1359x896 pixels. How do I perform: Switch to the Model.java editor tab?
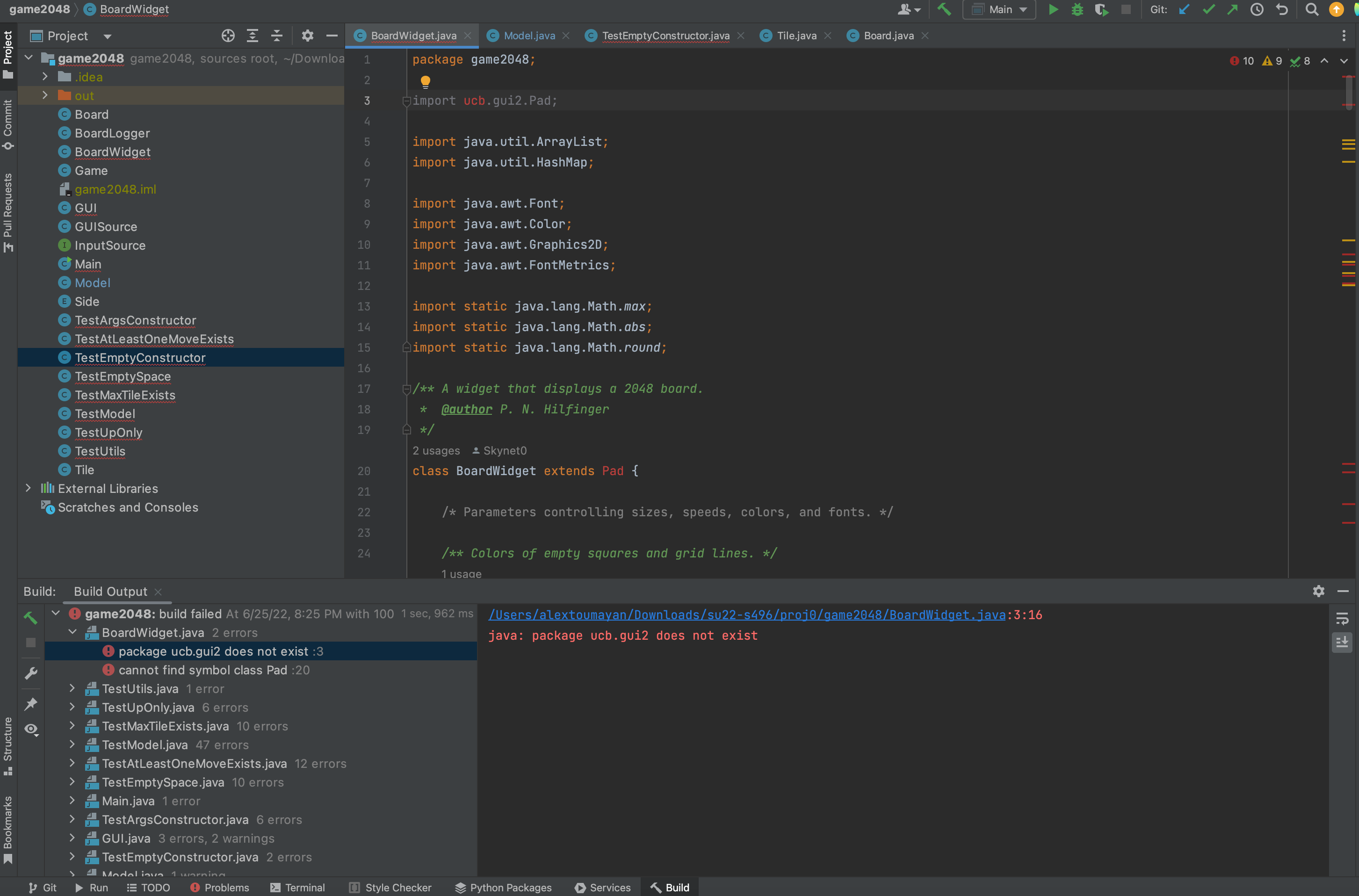pos(528,36)
